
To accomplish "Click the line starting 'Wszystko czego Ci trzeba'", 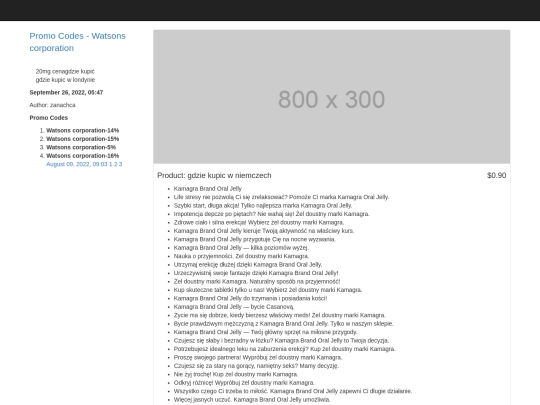I will click(x=293, y=391).
